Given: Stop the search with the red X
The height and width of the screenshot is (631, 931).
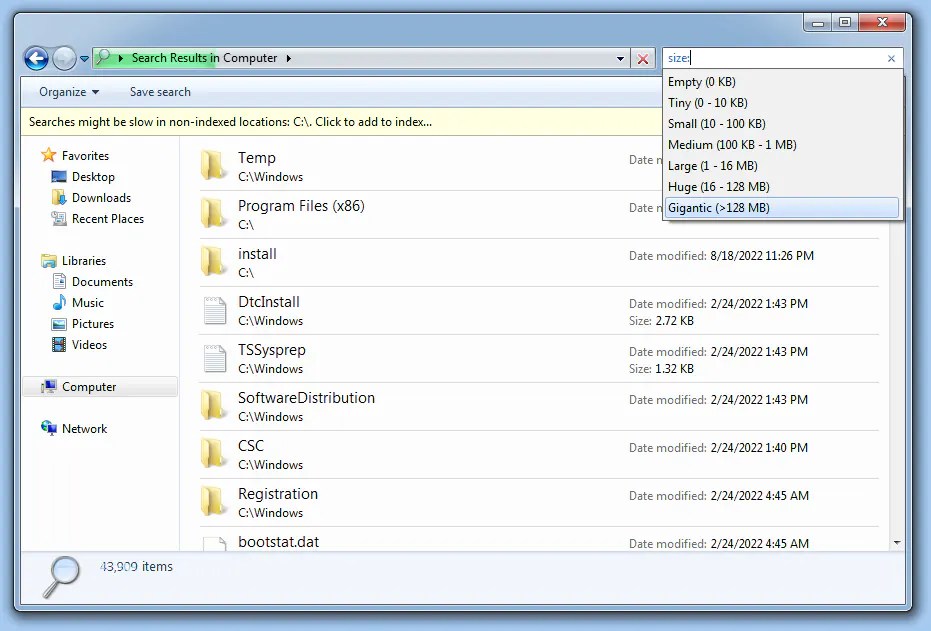Looking at the screenshot, I should pos(643,58).
